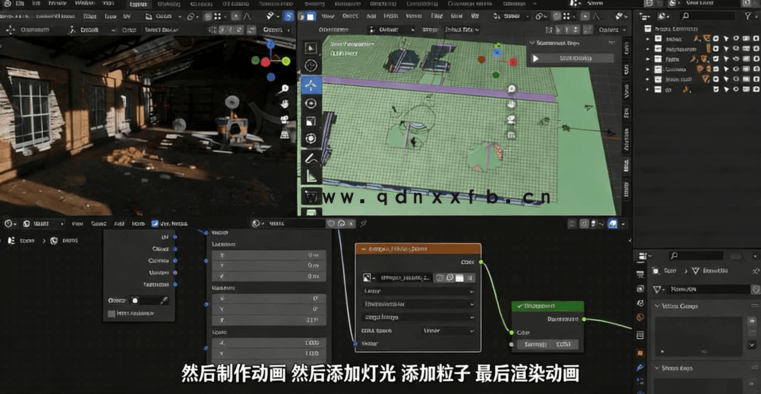Image resolution: width=761 pixels, height=394 pixels.
Task: Click blue Z axis ball in left viewport gizmo
Action: click(x=270, y=45)
